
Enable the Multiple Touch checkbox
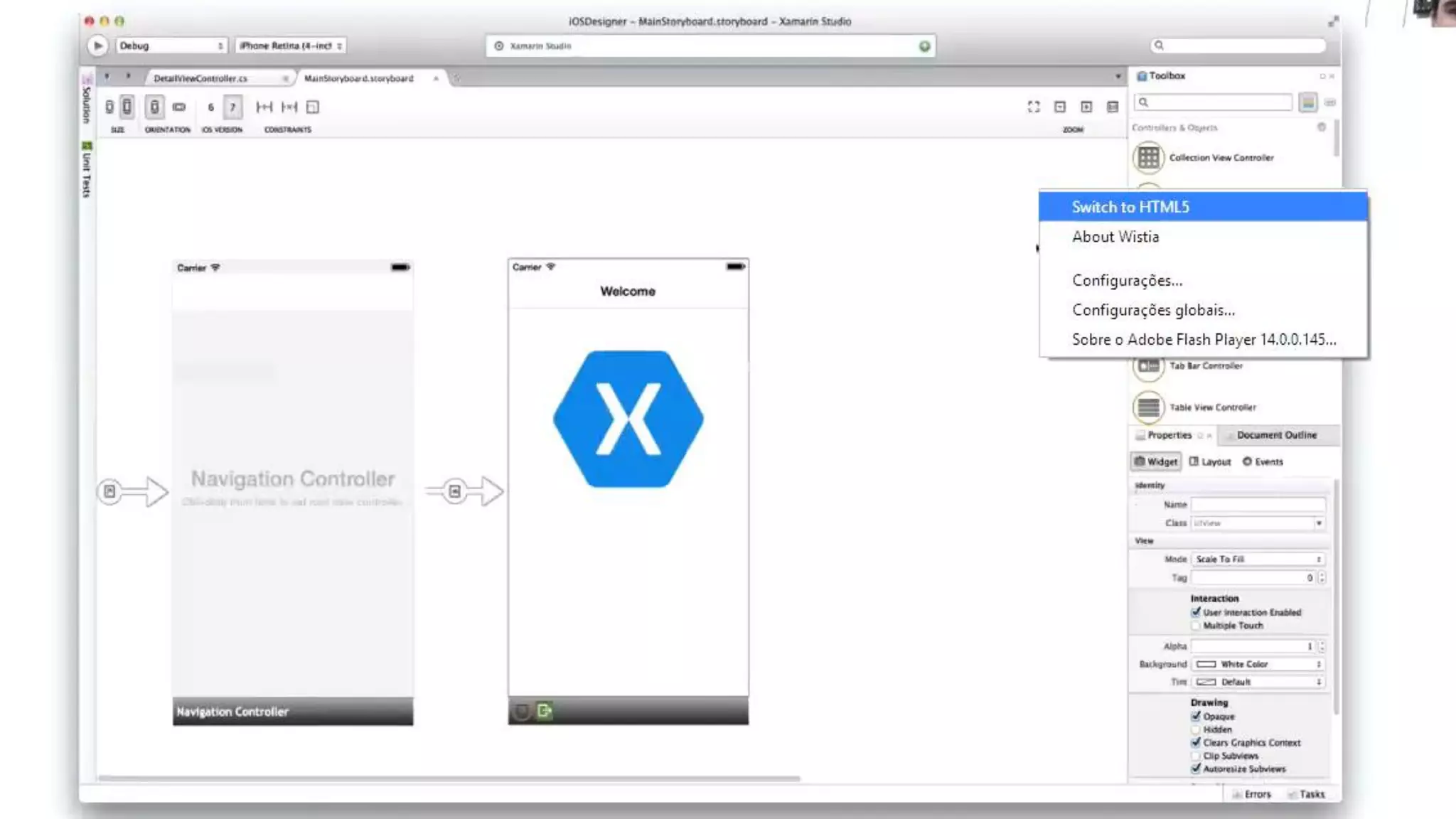(1196, 626)
